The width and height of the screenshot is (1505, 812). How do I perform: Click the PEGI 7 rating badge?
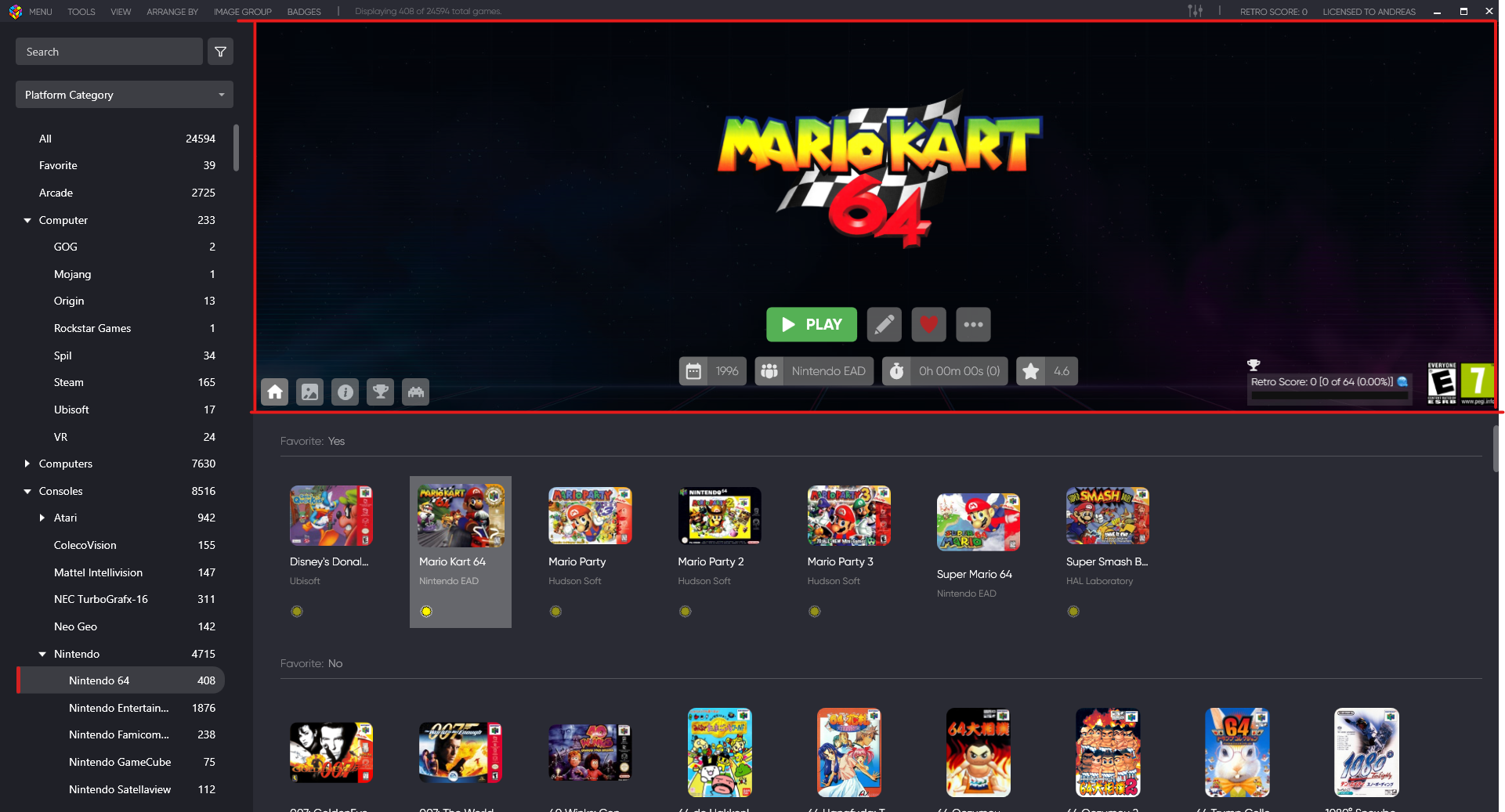point(1478,383)
